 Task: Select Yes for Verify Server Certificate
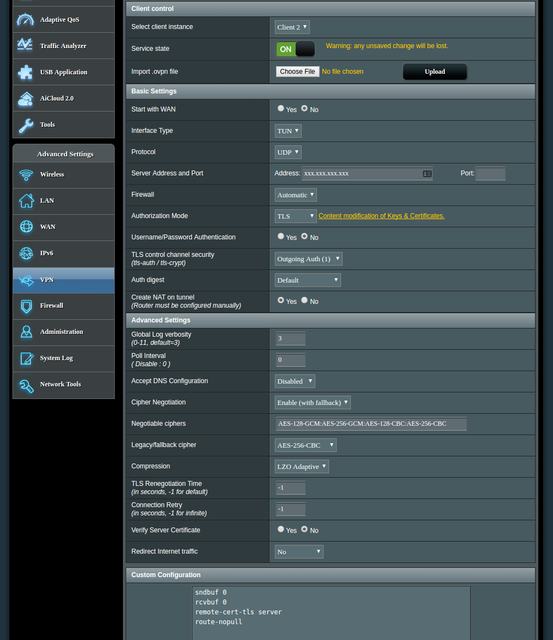(x=281, y=529)
